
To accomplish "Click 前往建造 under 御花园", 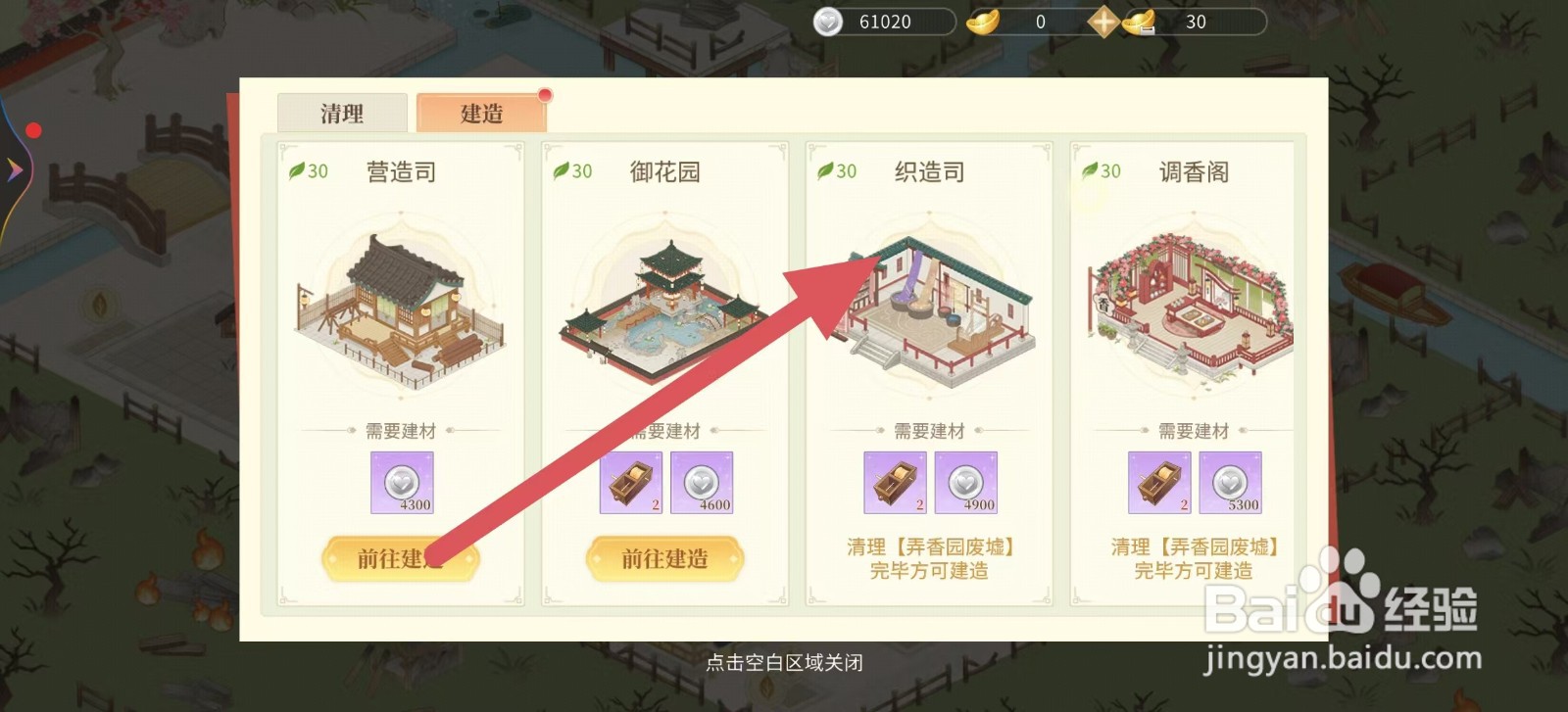I will coord(664,559).
